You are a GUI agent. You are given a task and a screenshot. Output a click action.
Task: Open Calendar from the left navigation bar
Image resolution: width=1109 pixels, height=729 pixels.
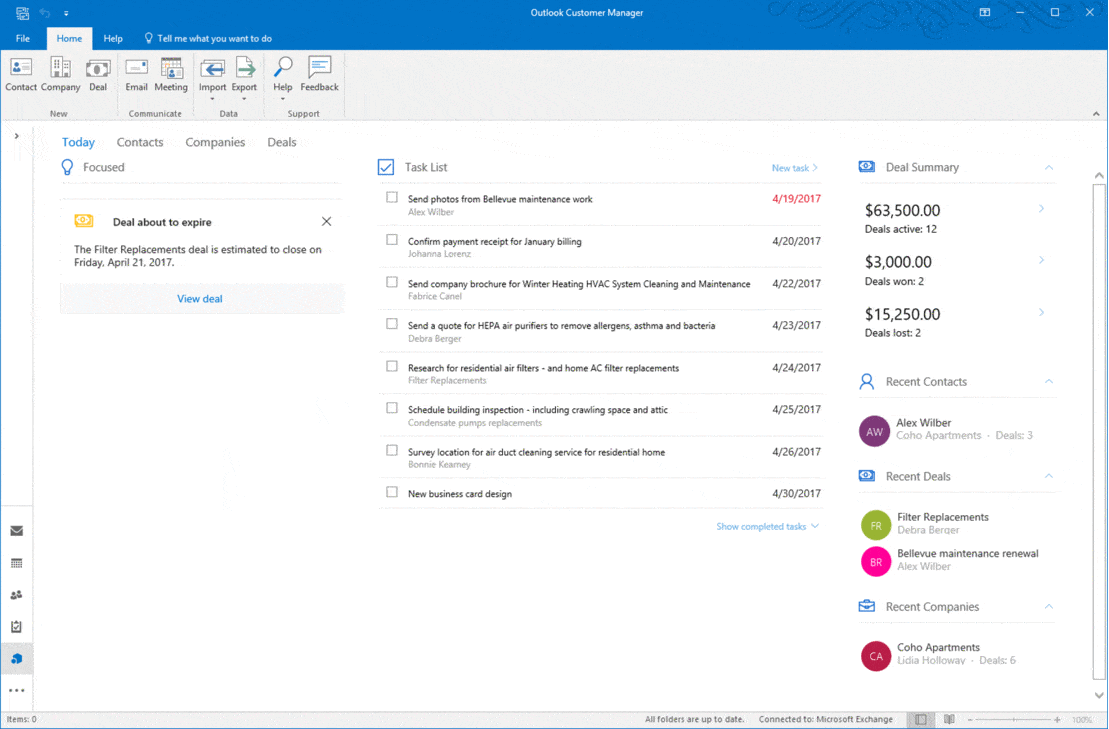pos(16,564)
